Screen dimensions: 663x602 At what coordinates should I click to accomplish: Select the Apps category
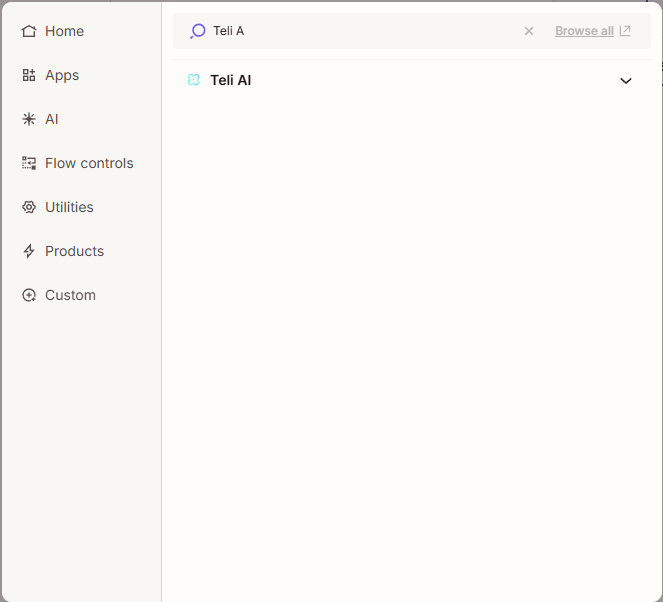click(x=50, y=75)
